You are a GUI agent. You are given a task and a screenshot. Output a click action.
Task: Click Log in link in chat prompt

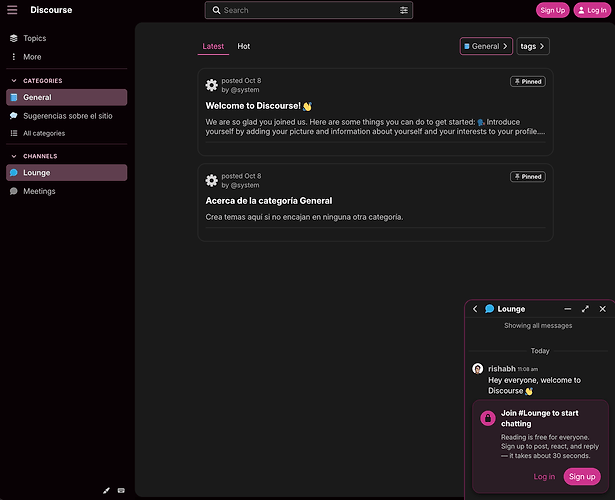(544, 476)
